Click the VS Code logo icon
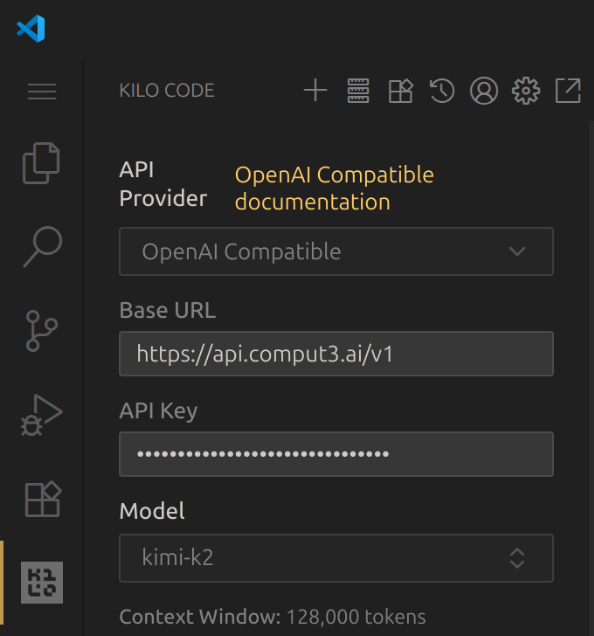Viewport: 594px width, 636px height. 31,28
